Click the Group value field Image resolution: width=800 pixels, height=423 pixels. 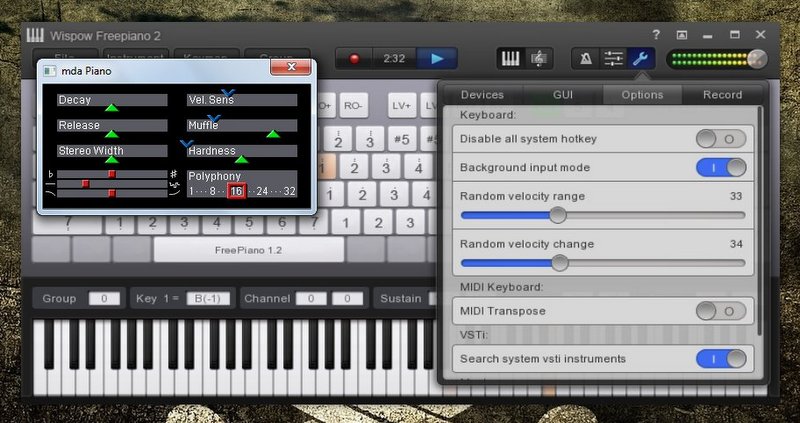(104, 298)
